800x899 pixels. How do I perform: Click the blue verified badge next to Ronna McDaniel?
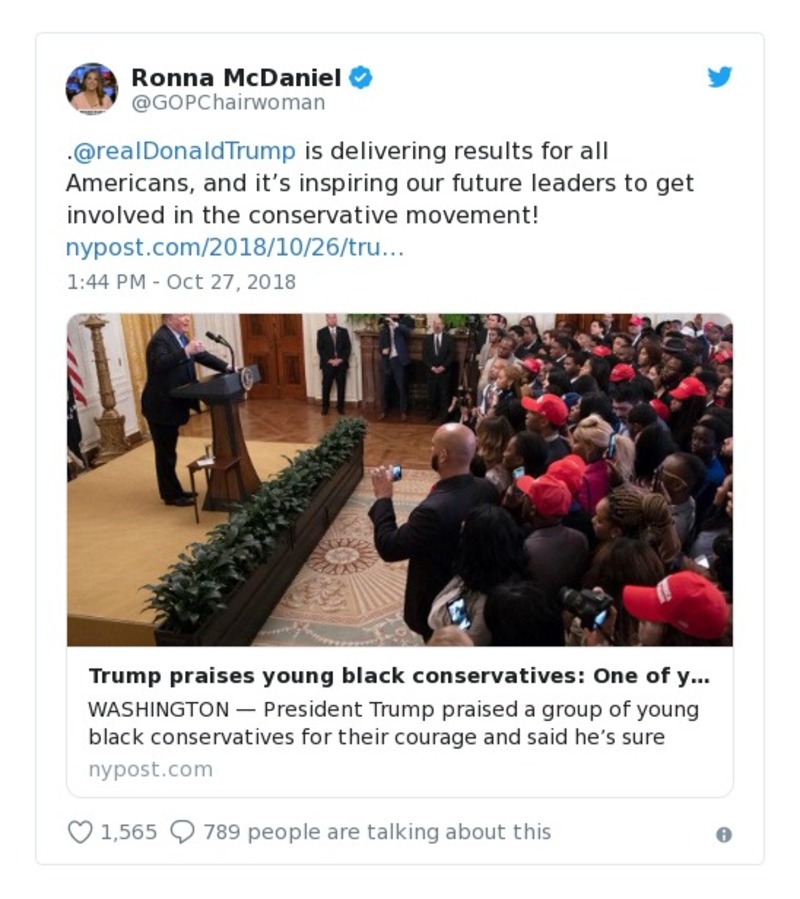pos(360,79)
